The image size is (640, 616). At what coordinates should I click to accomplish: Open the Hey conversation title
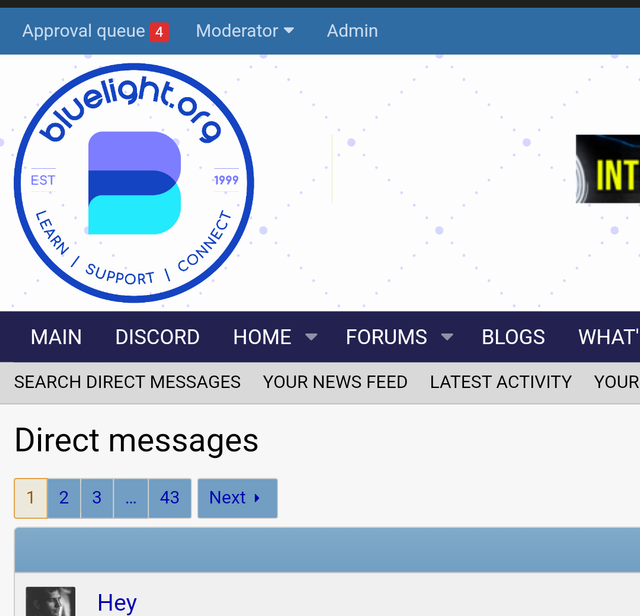pos(117,603)
